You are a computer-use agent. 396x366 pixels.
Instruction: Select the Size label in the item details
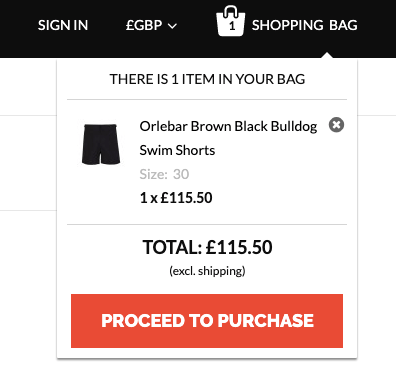pos(153,174)
